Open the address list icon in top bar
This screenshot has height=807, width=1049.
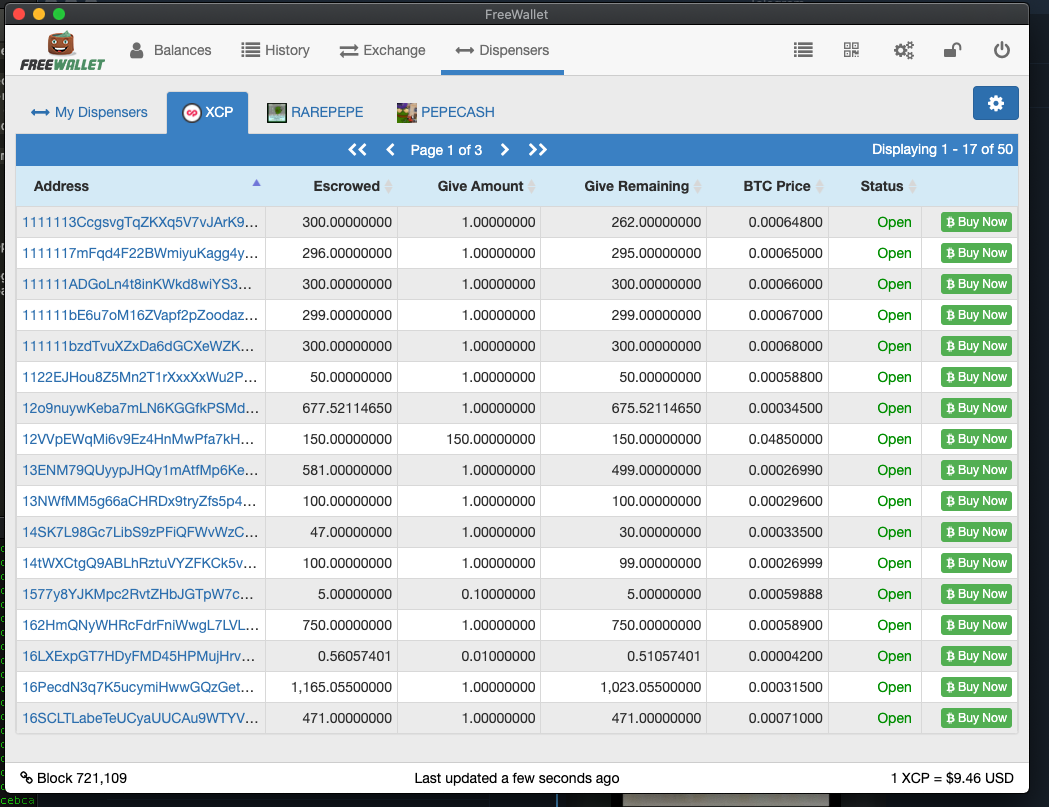(x=803, y=50)
